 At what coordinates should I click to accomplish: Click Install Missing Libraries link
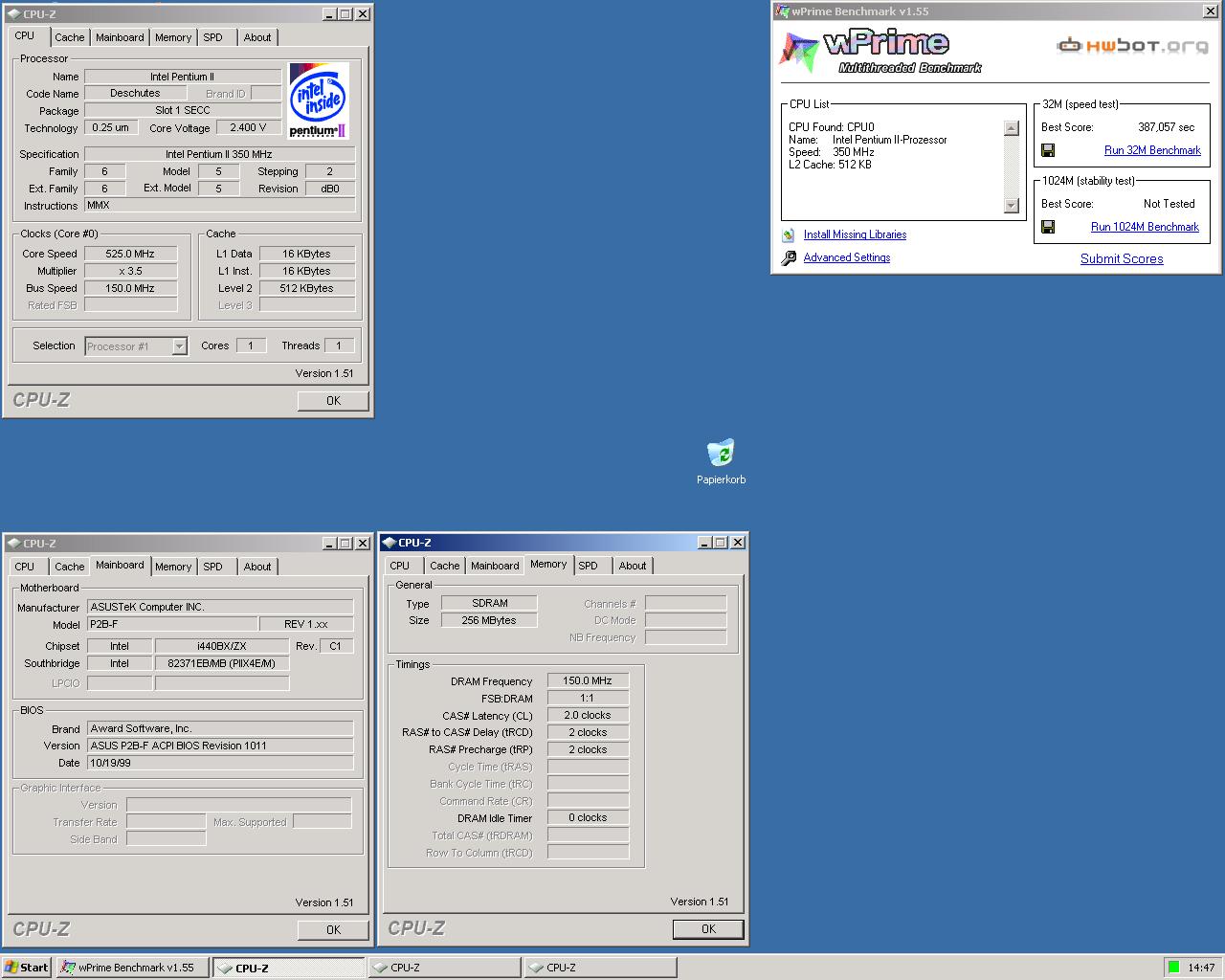coord(855,234)
